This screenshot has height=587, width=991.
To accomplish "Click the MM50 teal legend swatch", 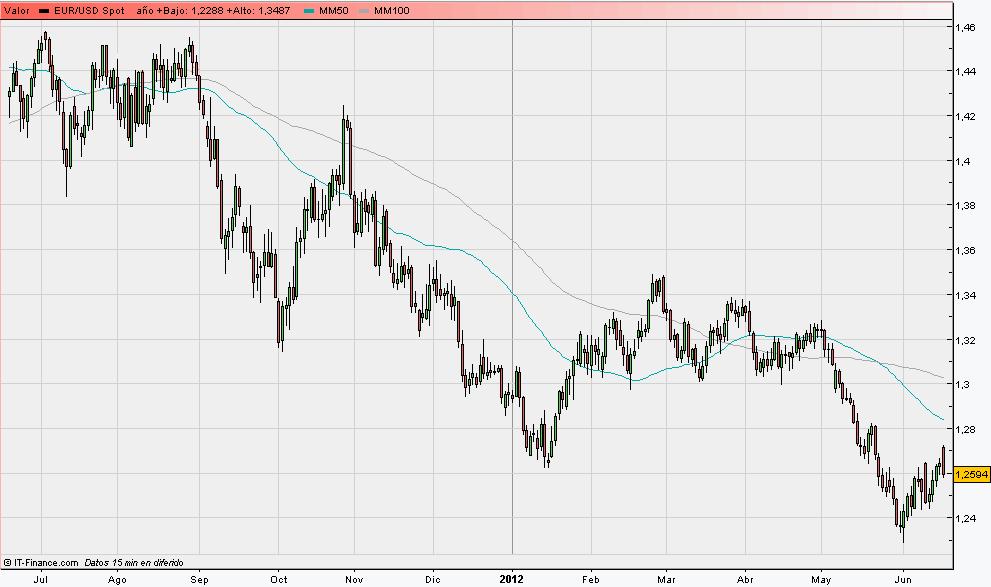I will tap(308, 11).
